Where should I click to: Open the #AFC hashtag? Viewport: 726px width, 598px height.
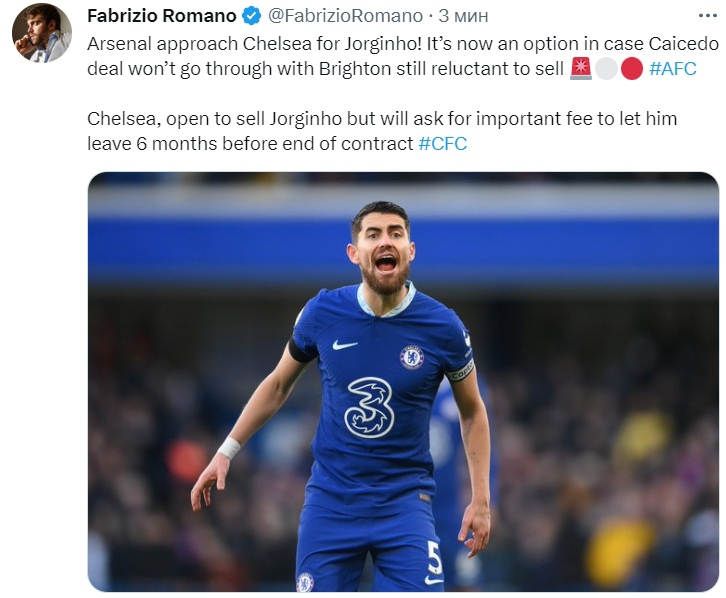tap(673, 68)
